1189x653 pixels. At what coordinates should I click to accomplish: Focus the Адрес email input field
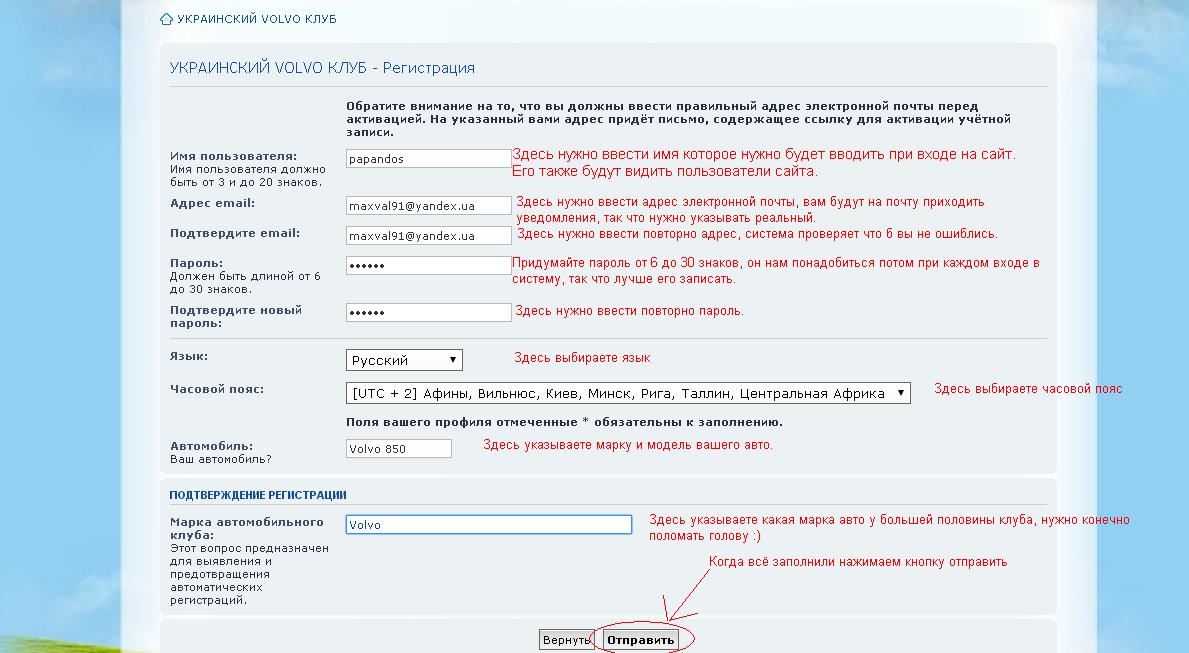[428, 205]
